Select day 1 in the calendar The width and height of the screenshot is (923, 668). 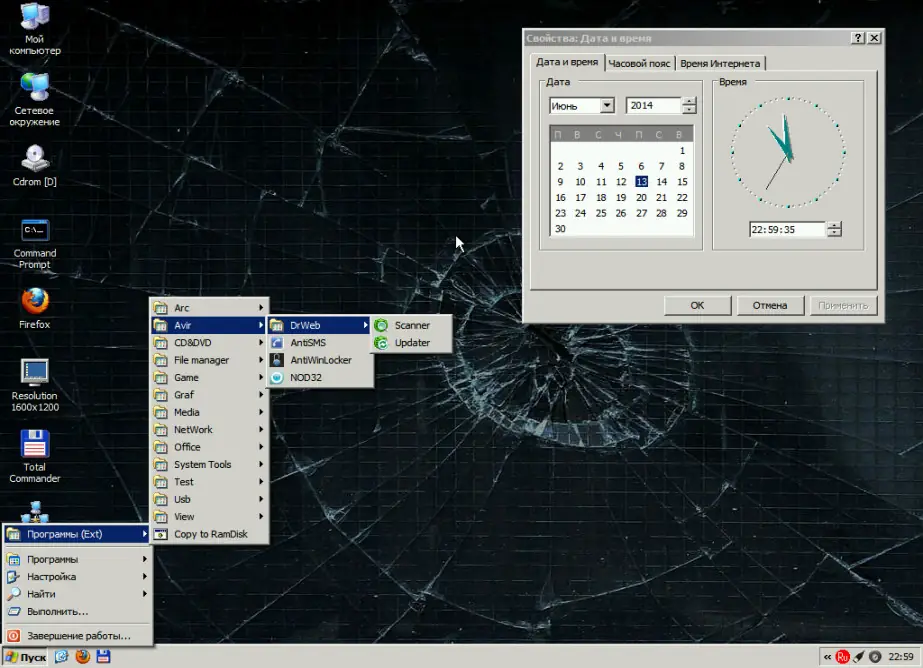coord(682,151)
